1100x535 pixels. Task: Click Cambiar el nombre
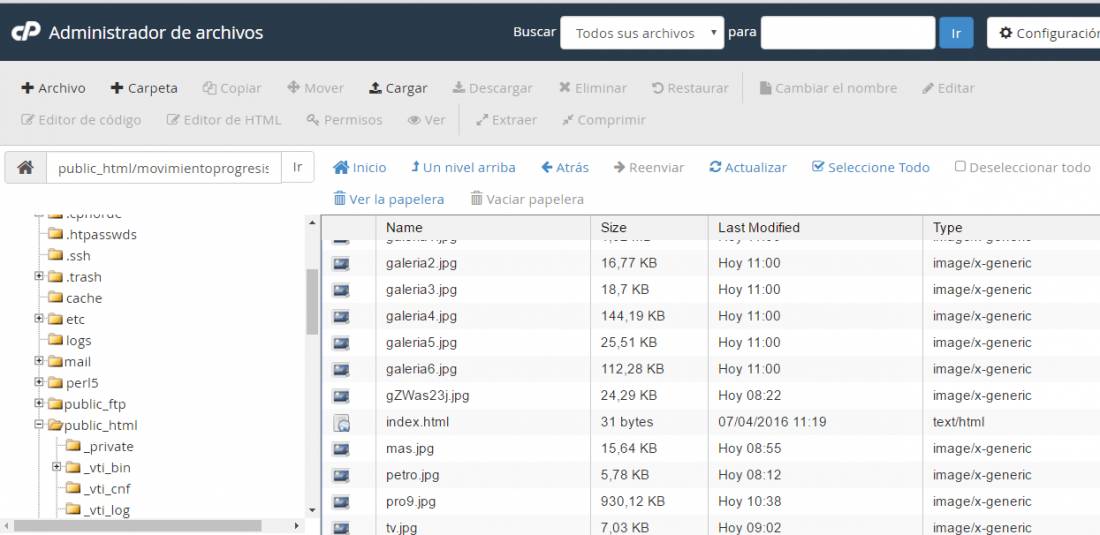tap(829, 88)
